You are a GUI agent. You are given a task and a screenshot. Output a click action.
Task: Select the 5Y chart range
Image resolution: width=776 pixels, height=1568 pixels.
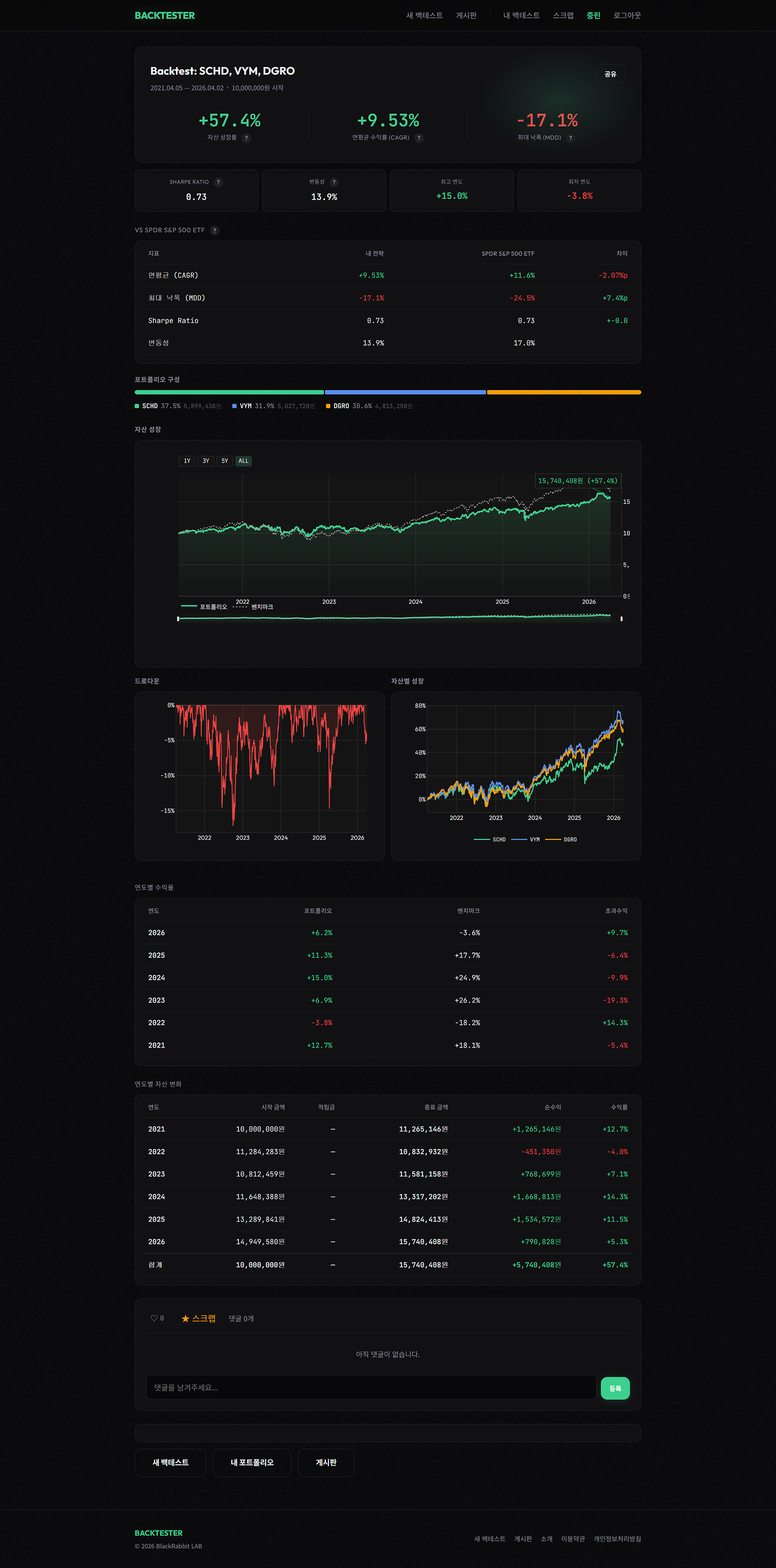[x=225, y=461]
